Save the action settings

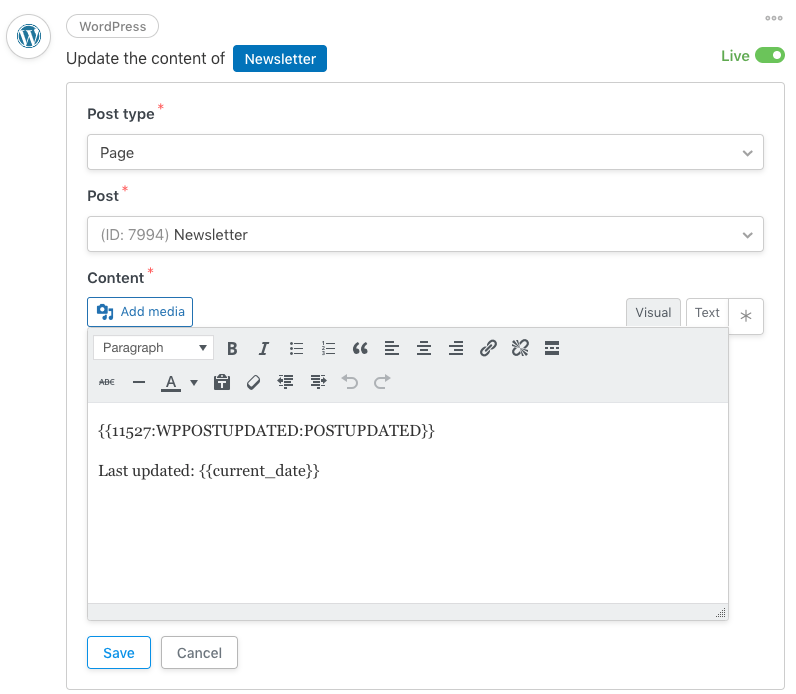119,652
